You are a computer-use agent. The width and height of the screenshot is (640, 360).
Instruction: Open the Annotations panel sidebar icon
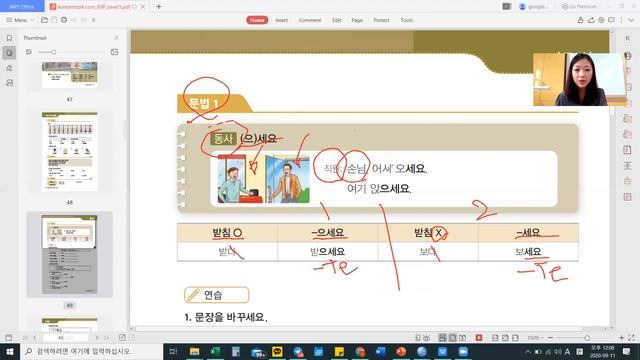tap(9, 68)
